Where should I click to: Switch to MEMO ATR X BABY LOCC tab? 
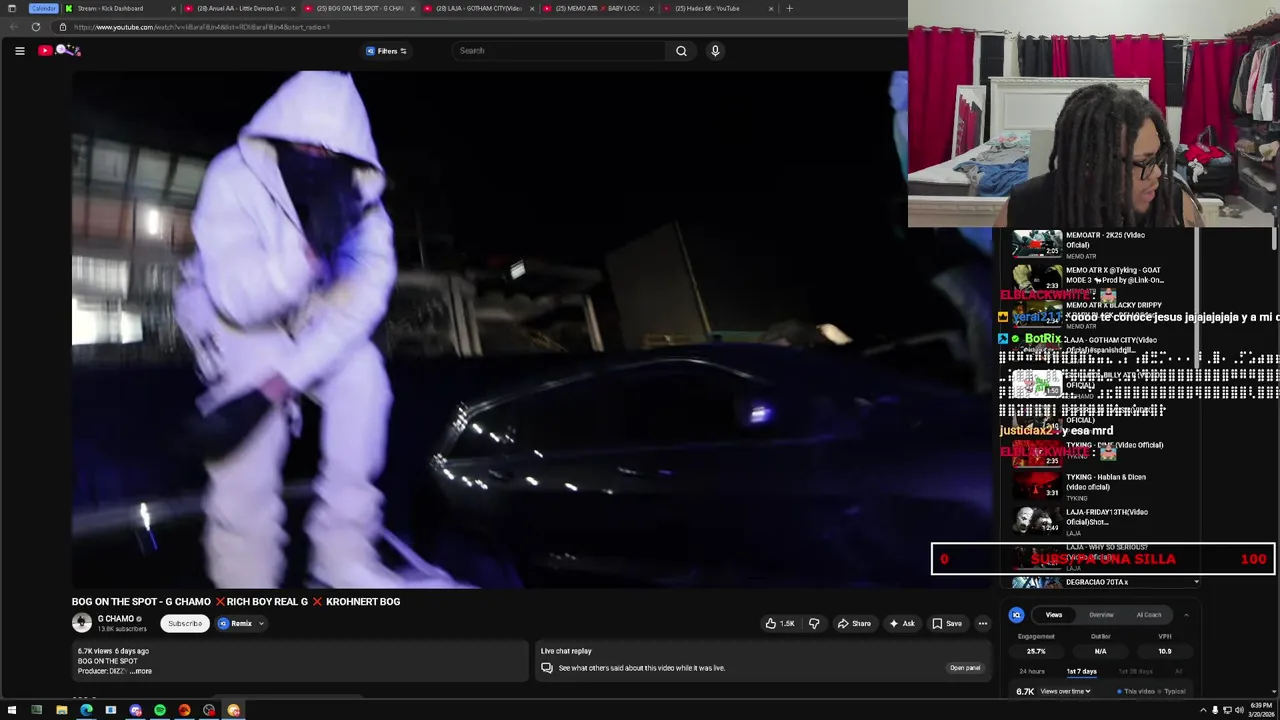click(597, 8)
